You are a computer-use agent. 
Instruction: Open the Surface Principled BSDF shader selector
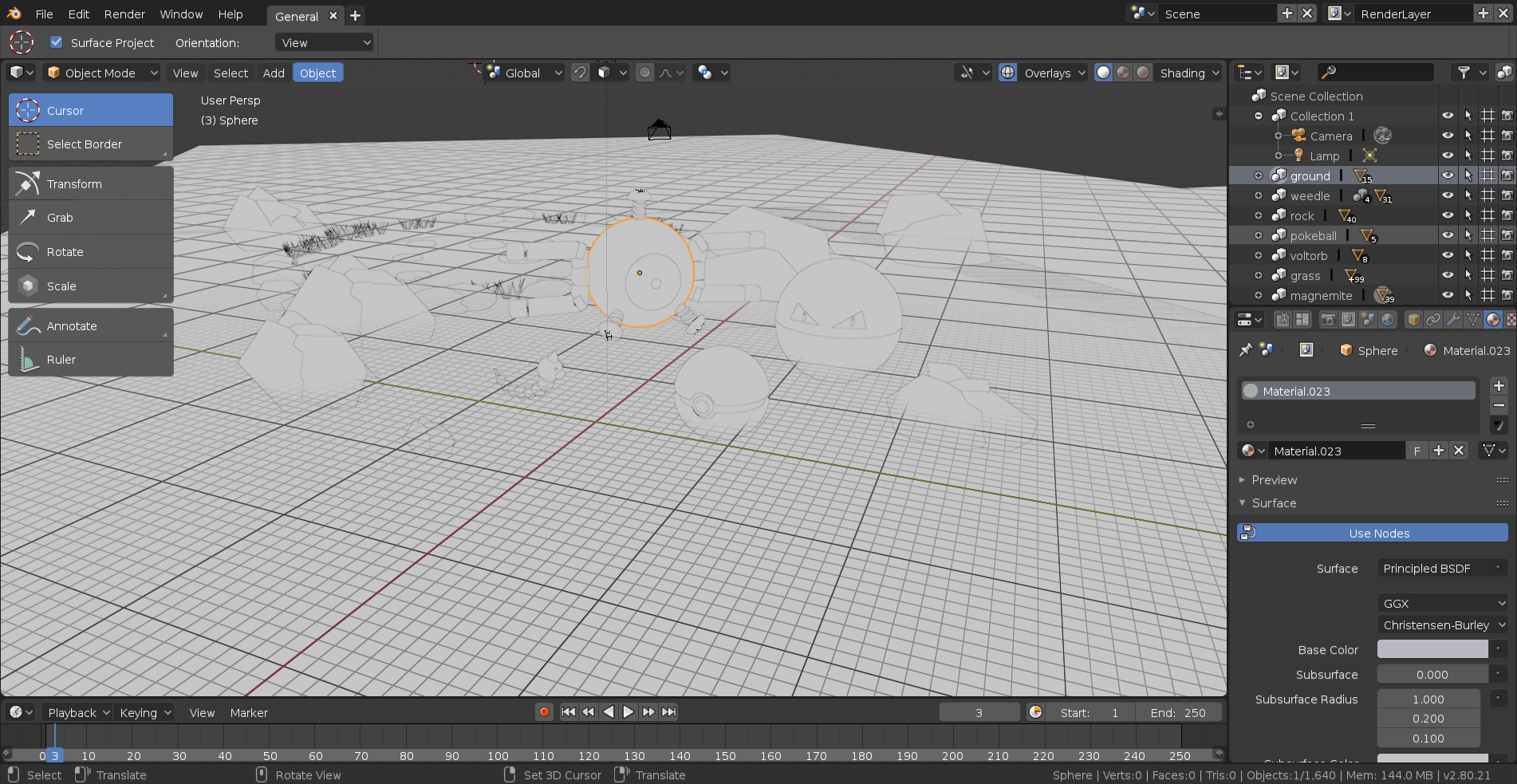(x=1443, y=568)
